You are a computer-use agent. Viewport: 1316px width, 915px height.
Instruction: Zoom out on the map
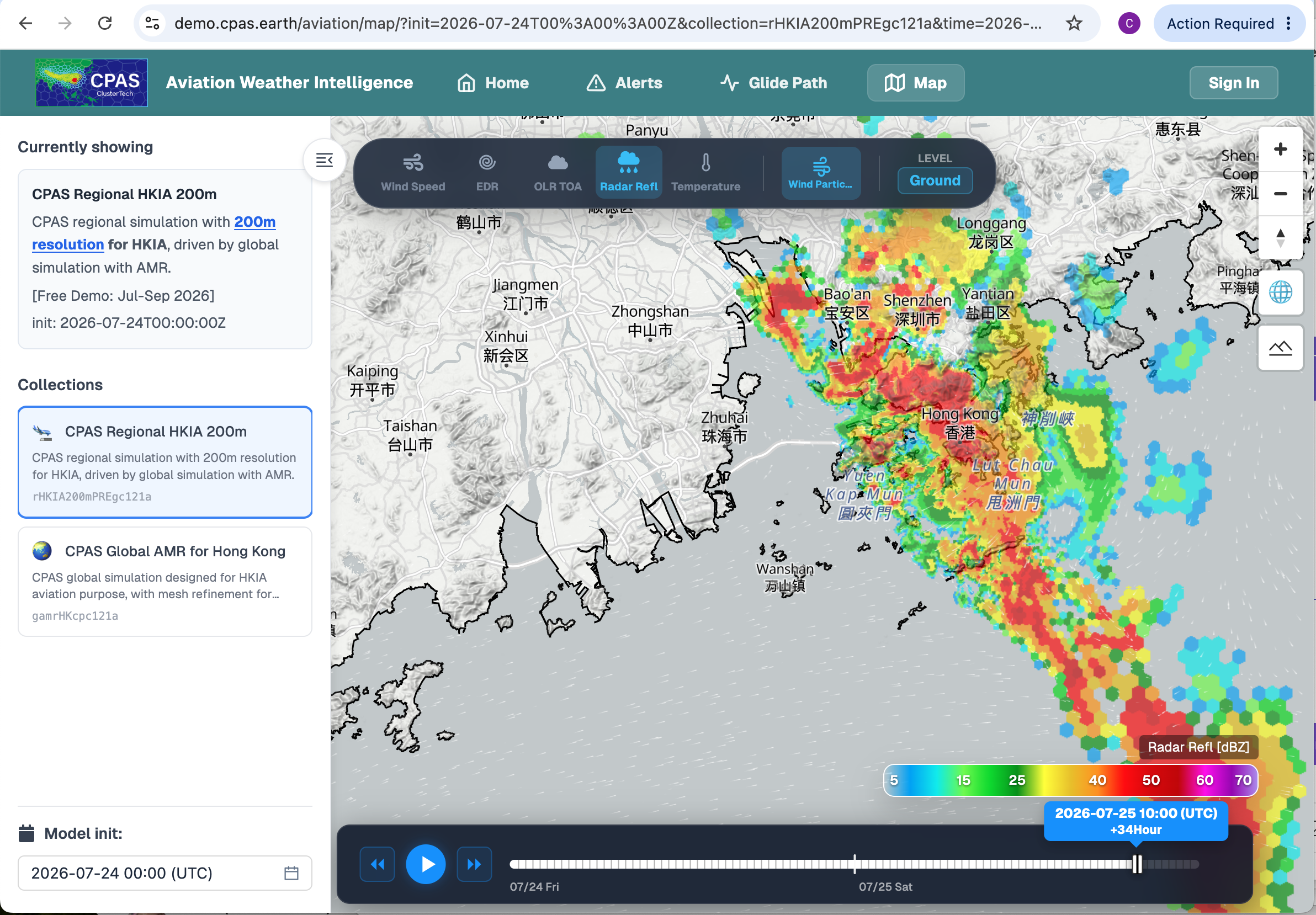click(x=1281, y=194)
